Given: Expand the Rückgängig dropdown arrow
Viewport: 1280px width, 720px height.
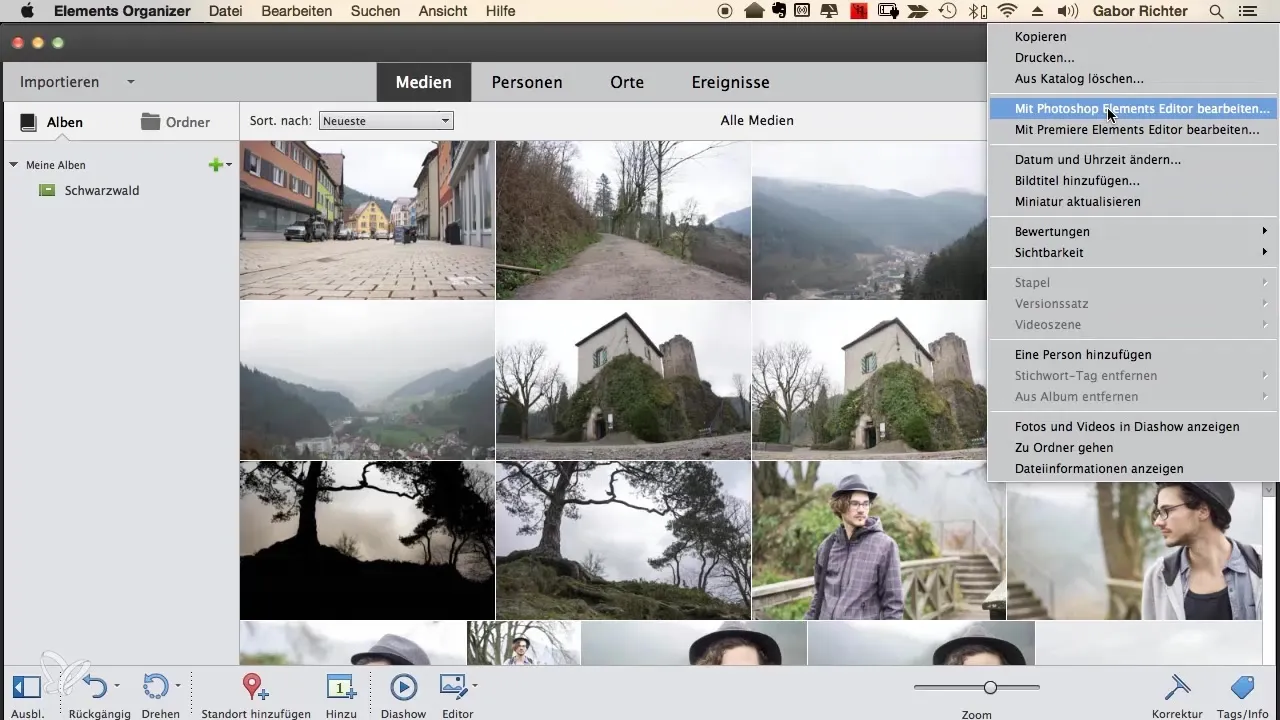Looking at the screenshot, I should pyautogui.click(x=117, y=686).
